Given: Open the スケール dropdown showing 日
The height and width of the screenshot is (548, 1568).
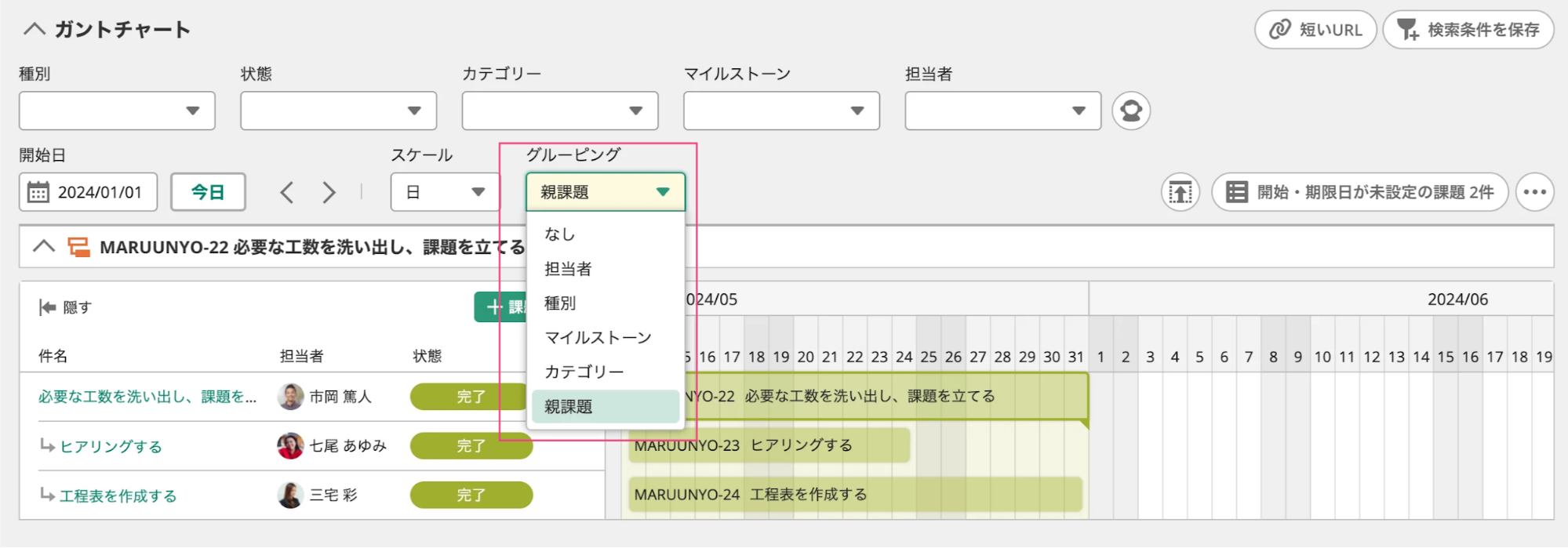Looking at the screenshot, I should (445, 192).
